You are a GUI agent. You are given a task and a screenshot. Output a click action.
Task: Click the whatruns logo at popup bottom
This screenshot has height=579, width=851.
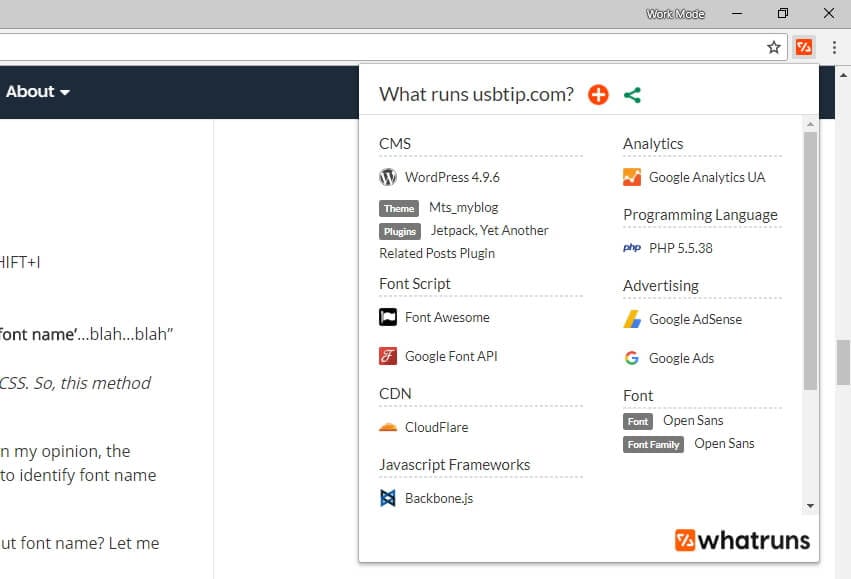tap(742, 540)
